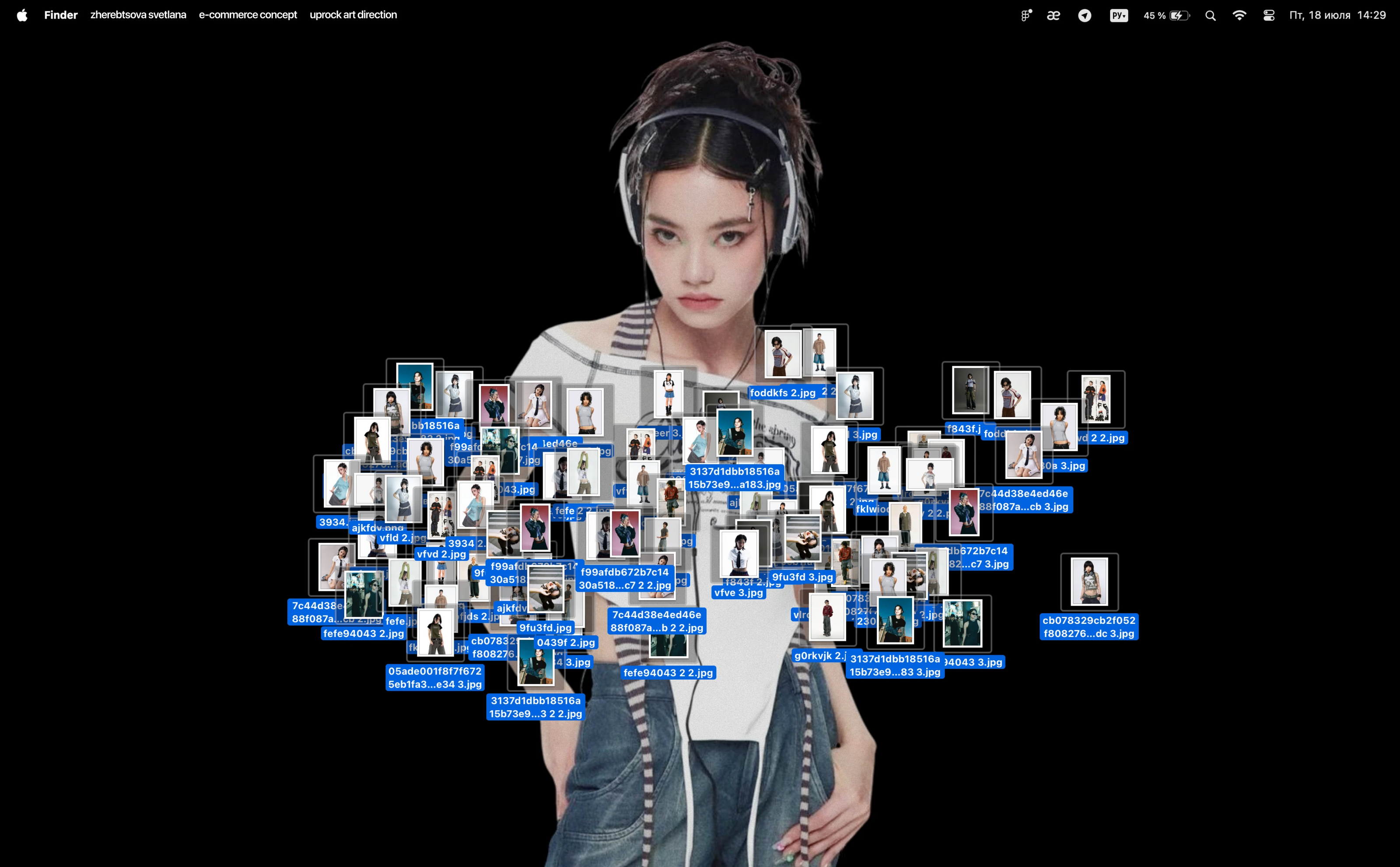The height and width of the screenshot is (867, 1400).
Task: Open the 'zherebtsova svetlana' menu item
Action: click(138, 15)
